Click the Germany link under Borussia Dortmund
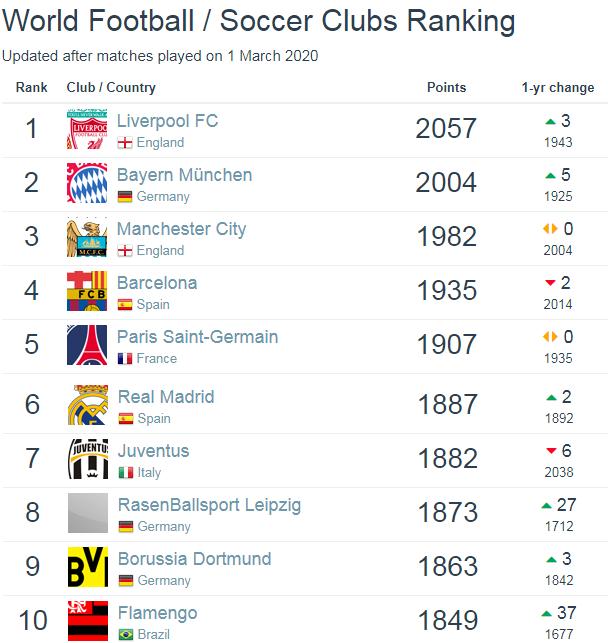 coord(163,581)
